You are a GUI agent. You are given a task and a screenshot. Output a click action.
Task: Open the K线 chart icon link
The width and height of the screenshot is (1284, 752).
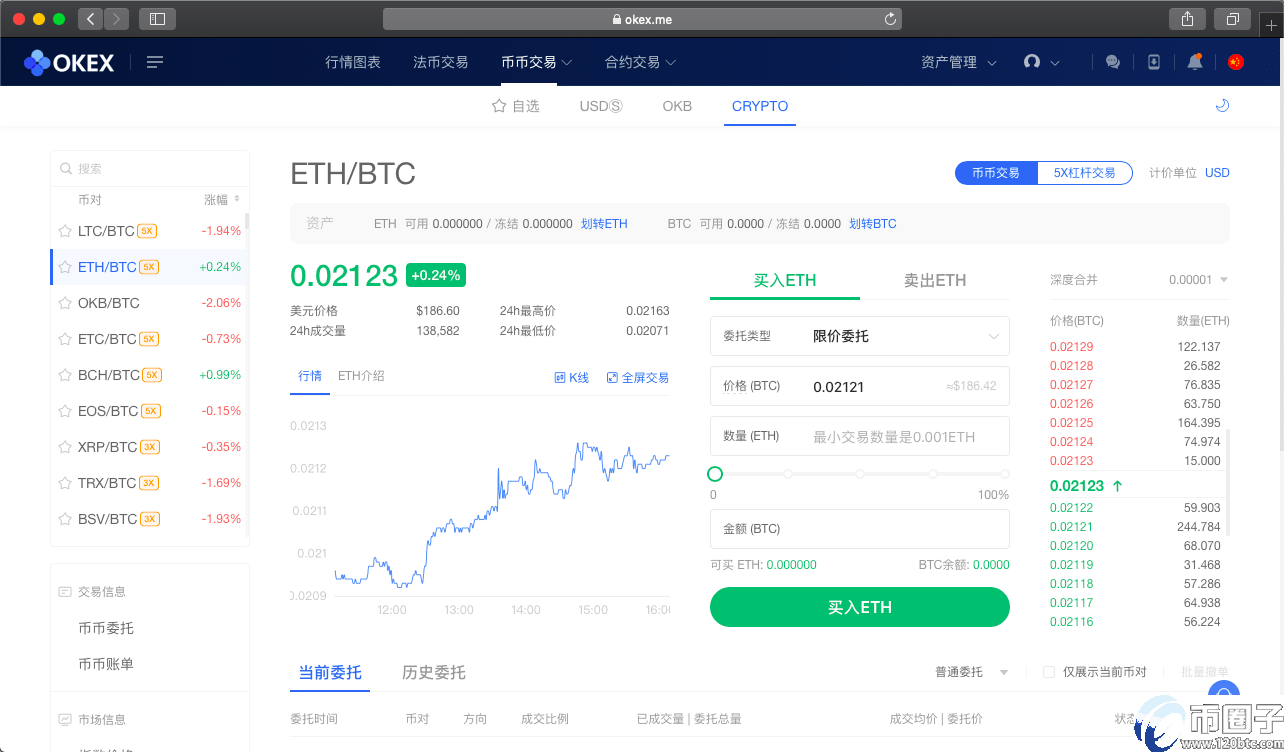572,378
